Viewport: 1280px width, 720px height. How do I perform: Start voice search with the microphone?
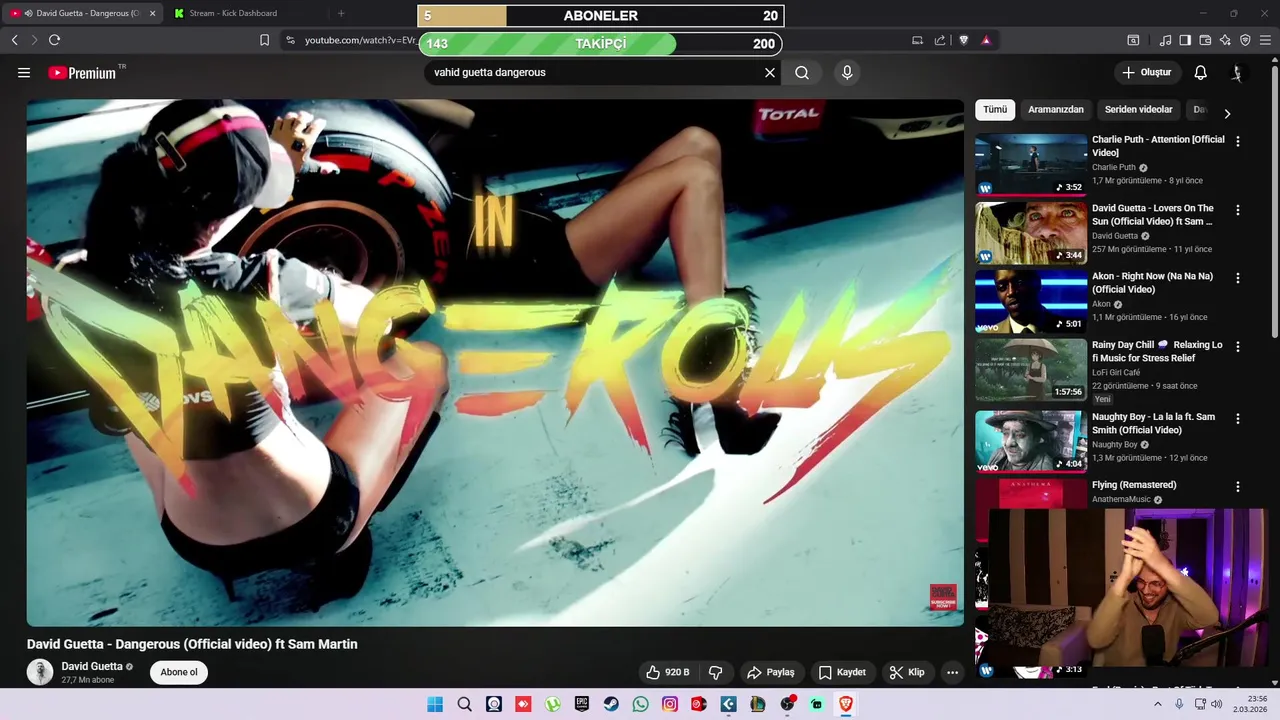[847, 73]
